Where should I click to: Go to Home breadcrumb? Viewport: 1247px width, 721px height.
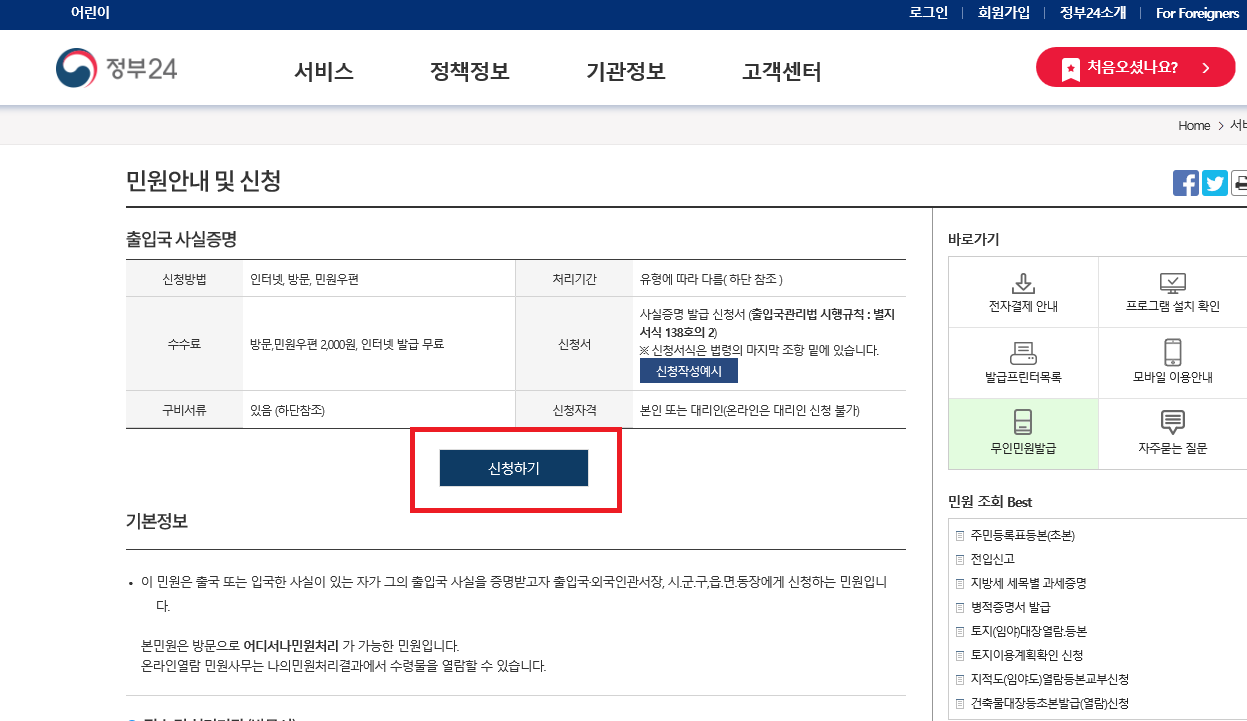click(x=1194, y=125)
